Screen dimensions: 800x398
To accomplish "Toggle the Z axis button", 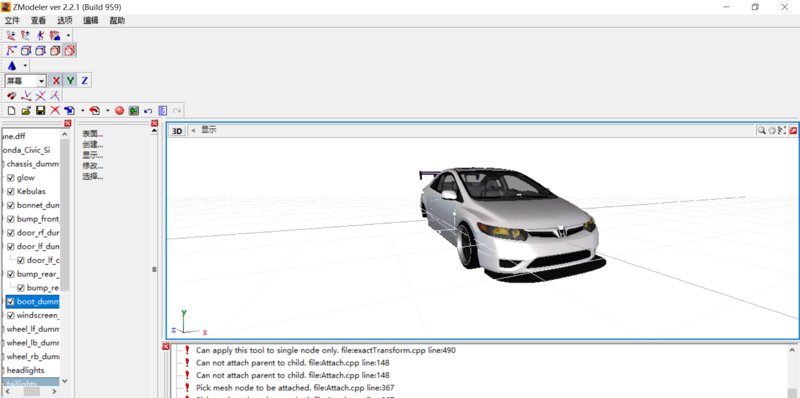I will click(x=85, y=81).
